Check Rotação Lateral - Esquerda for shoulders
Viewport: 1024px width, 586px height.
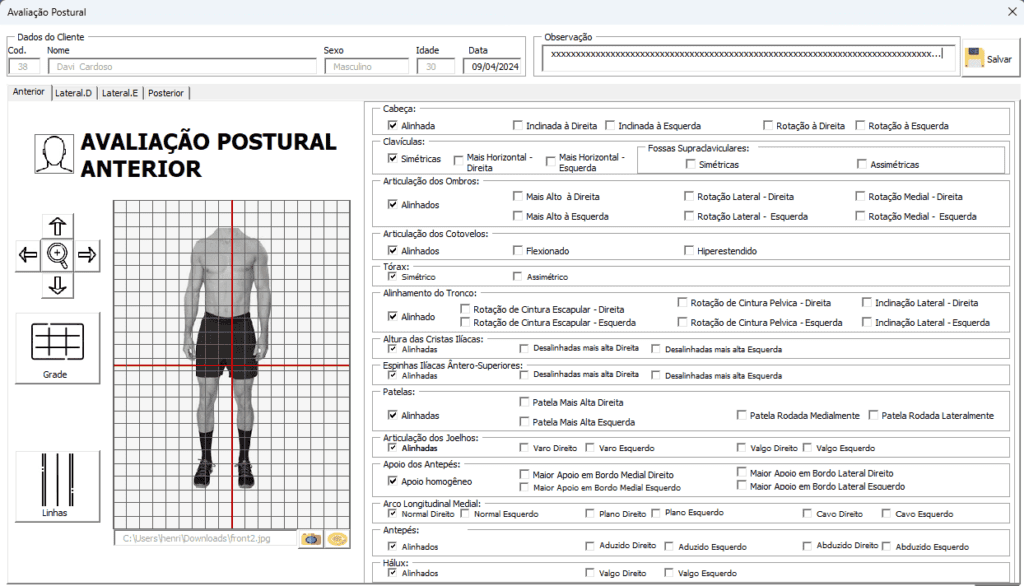point(689,216)
